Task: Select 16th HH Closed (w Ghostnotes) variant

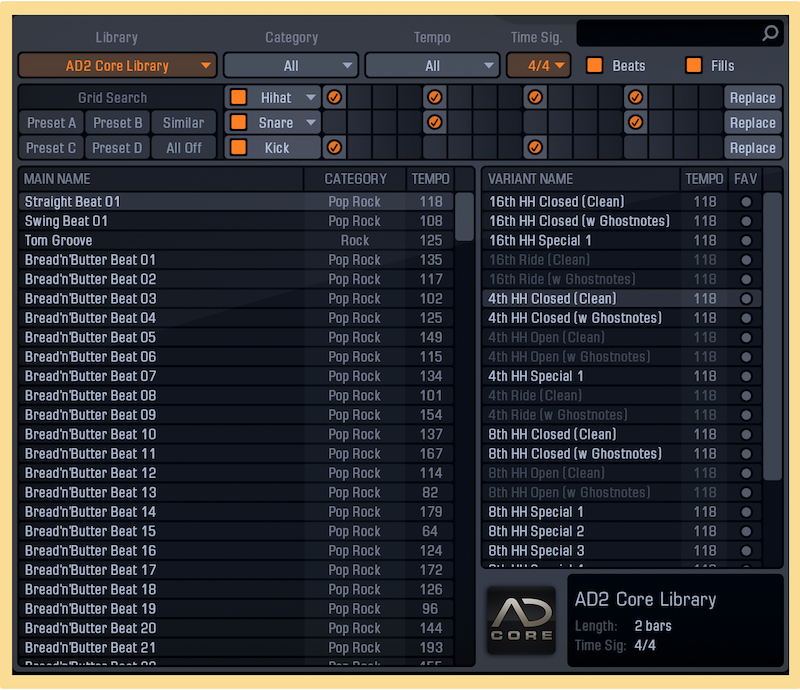Action: [622, 221]
